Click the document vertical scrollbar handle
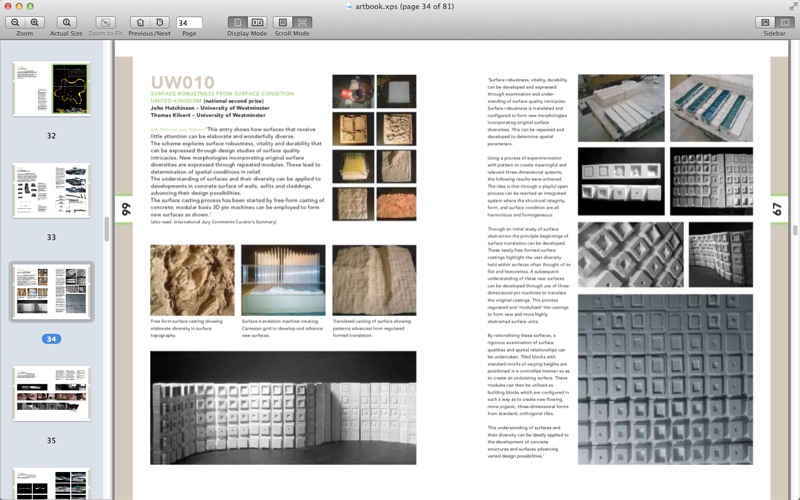The height and width of the screenshot is (500, 800). pos(795,230)
